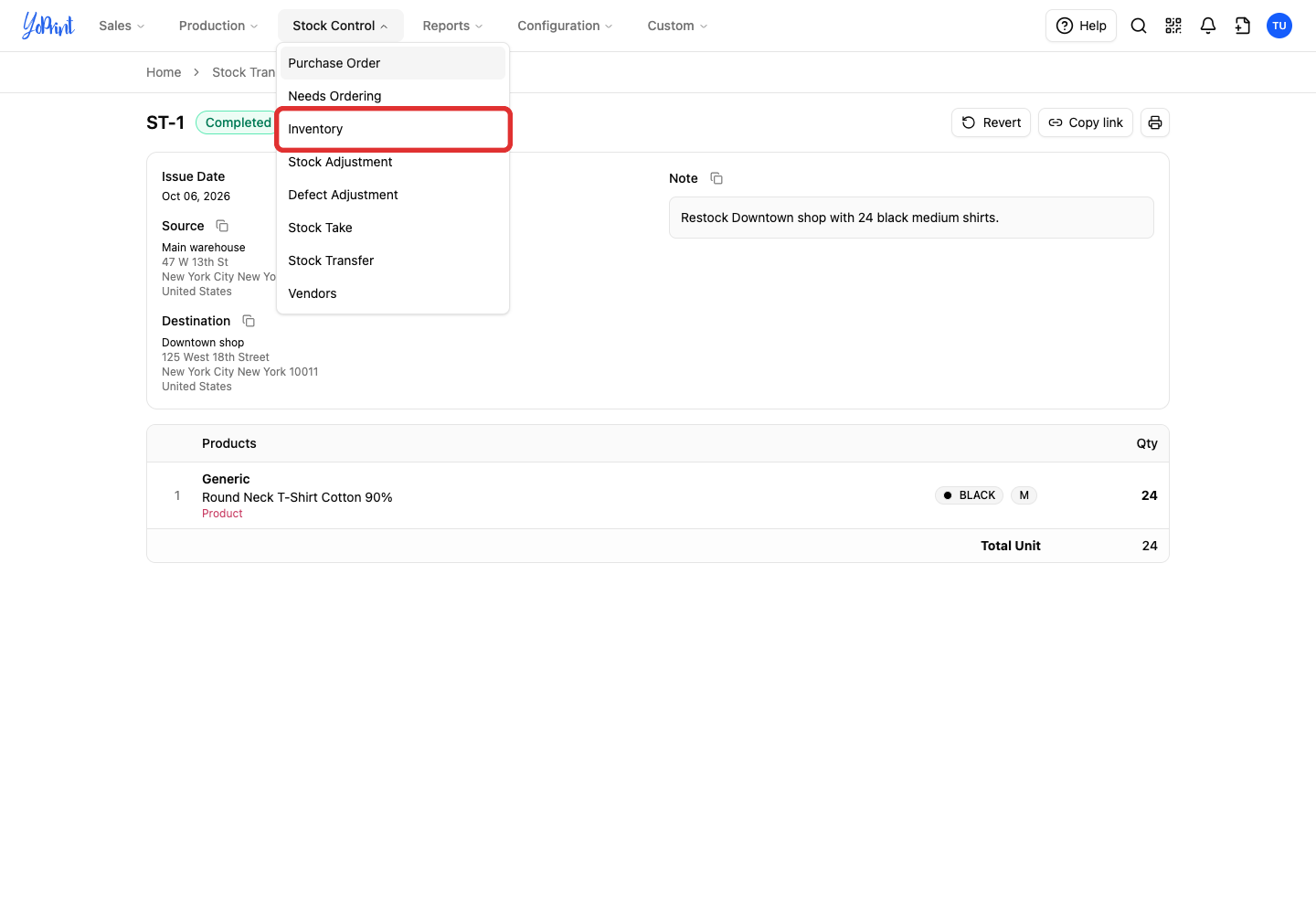The height and width of the screenshot is (914, 1316).
Task: Open the QR code scanner icon
Action: [1173, 26]
